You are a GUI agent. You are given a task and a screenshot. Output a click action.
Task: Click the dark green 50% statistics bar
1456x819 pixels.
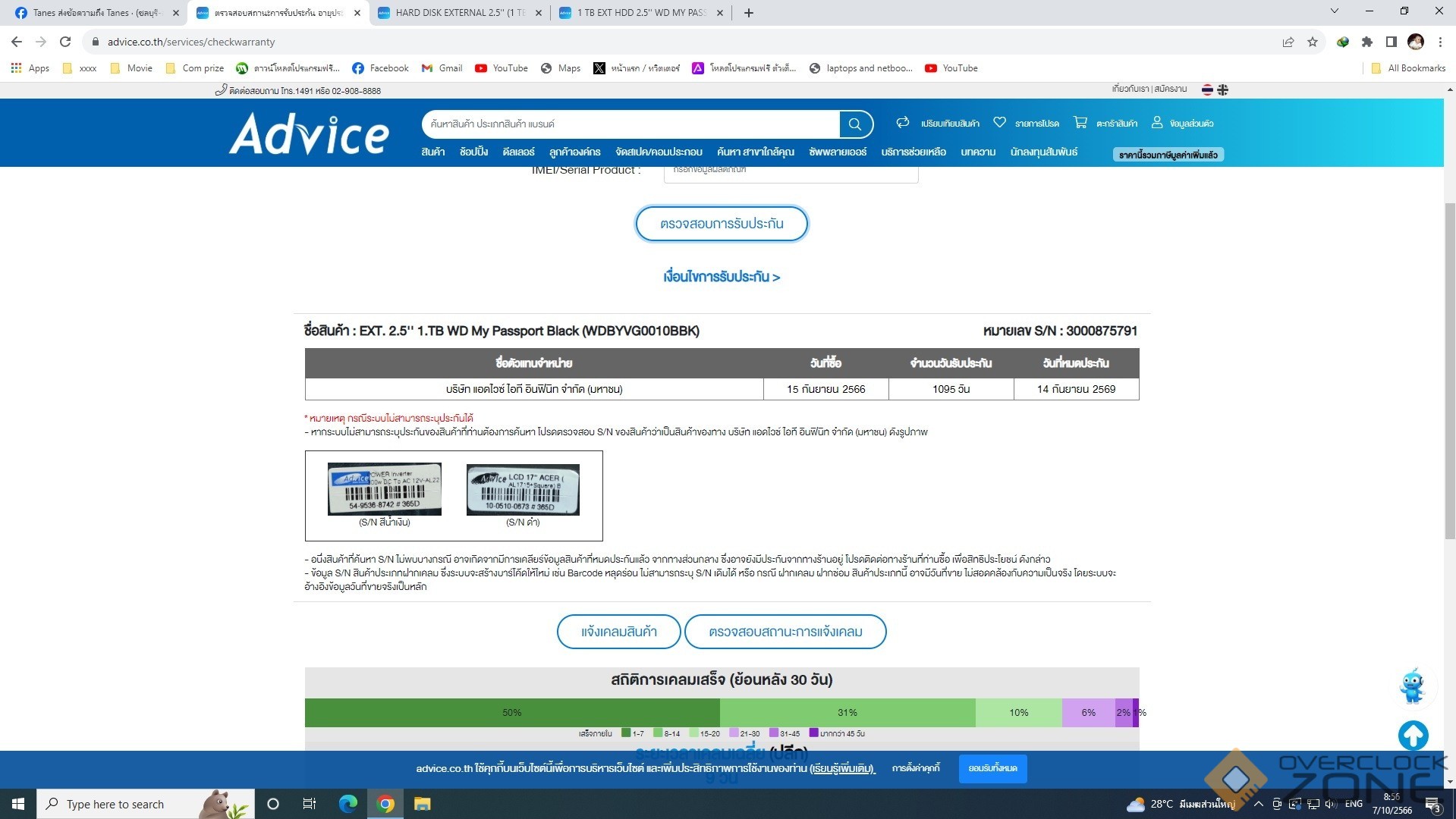click(512, 713)
